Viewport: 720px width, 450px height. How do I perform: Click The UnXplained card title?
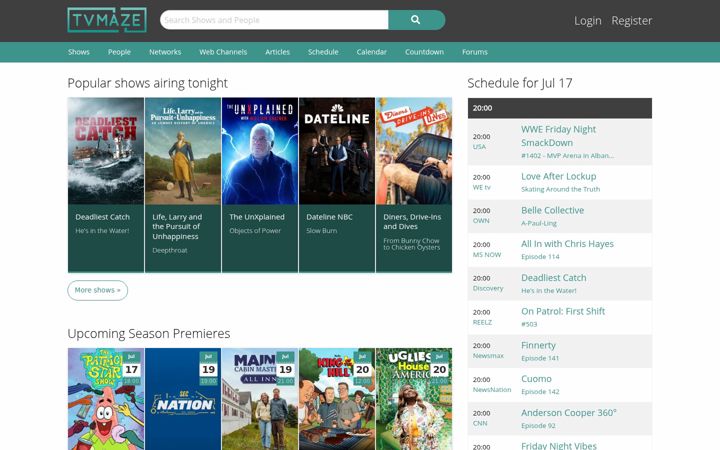pos(257,217)
